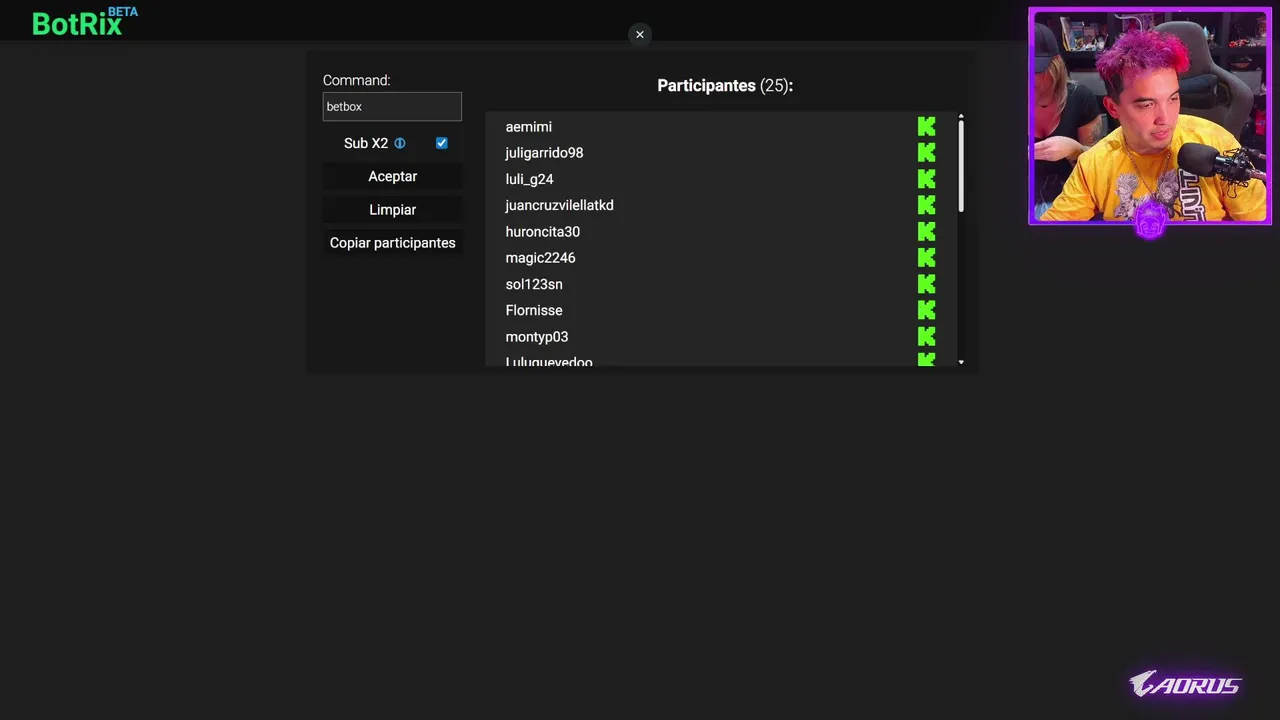1280x720 pixels.
Task: Click the Kick icon beside juligarrido98
Action: 926,153
